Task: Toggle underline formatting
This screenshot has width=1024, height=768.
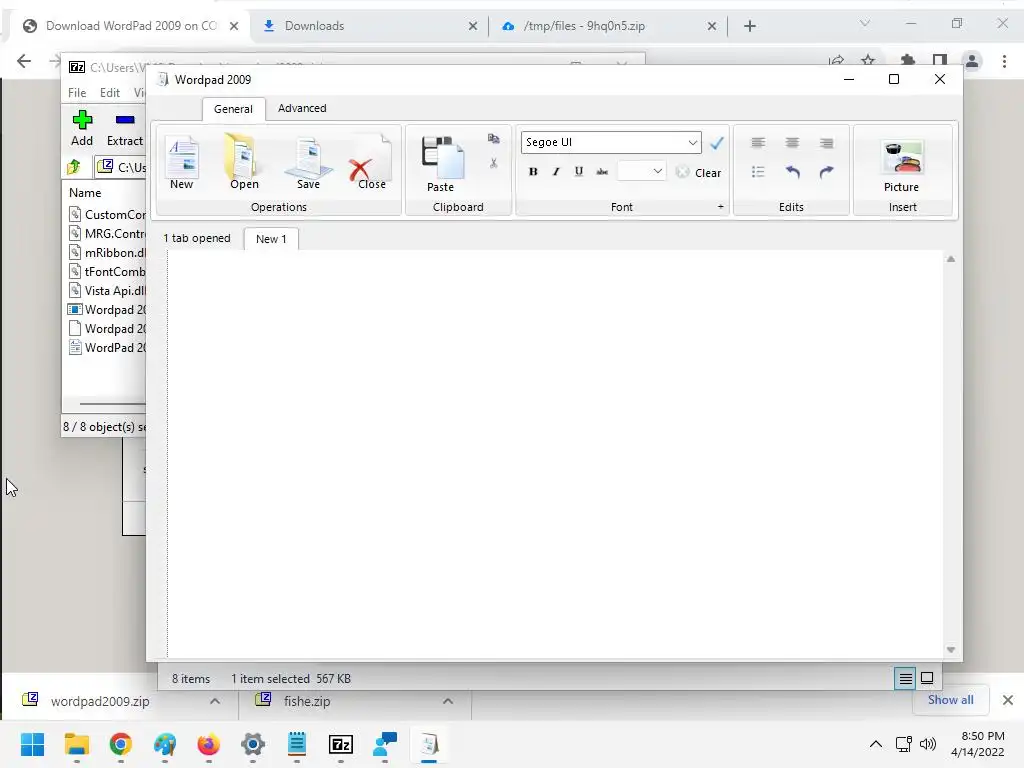Action: (579, 172)
